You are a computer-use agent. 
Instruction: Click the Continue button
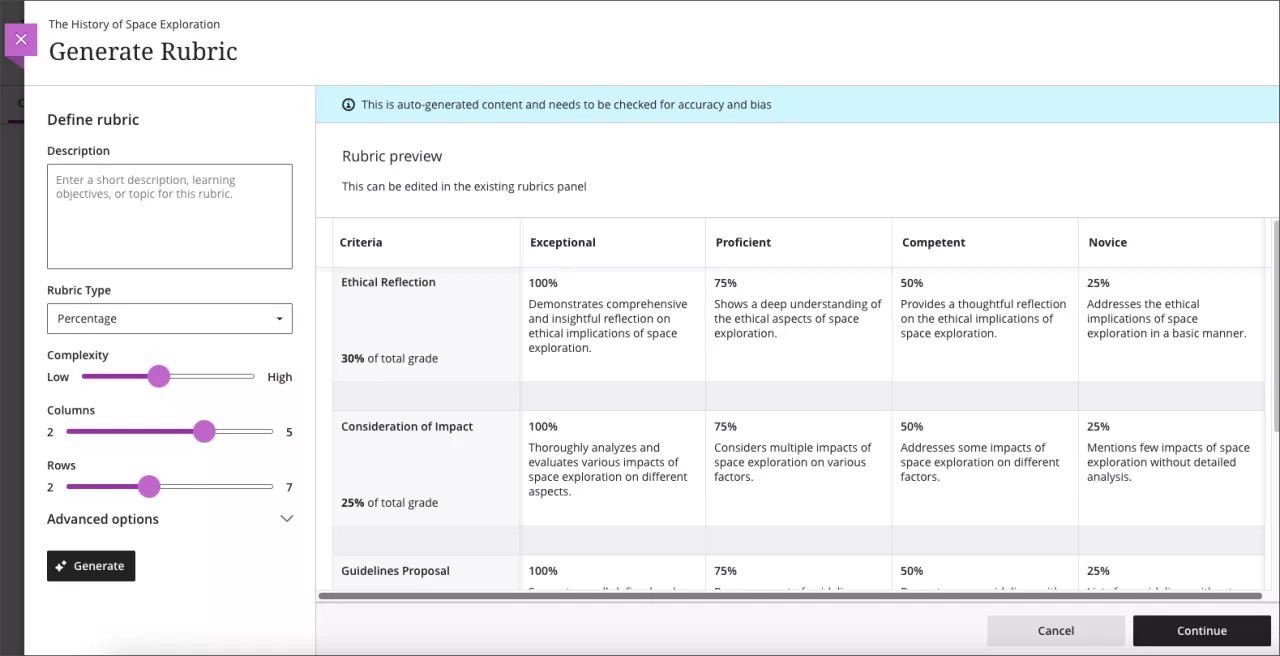click(1201, 630)
